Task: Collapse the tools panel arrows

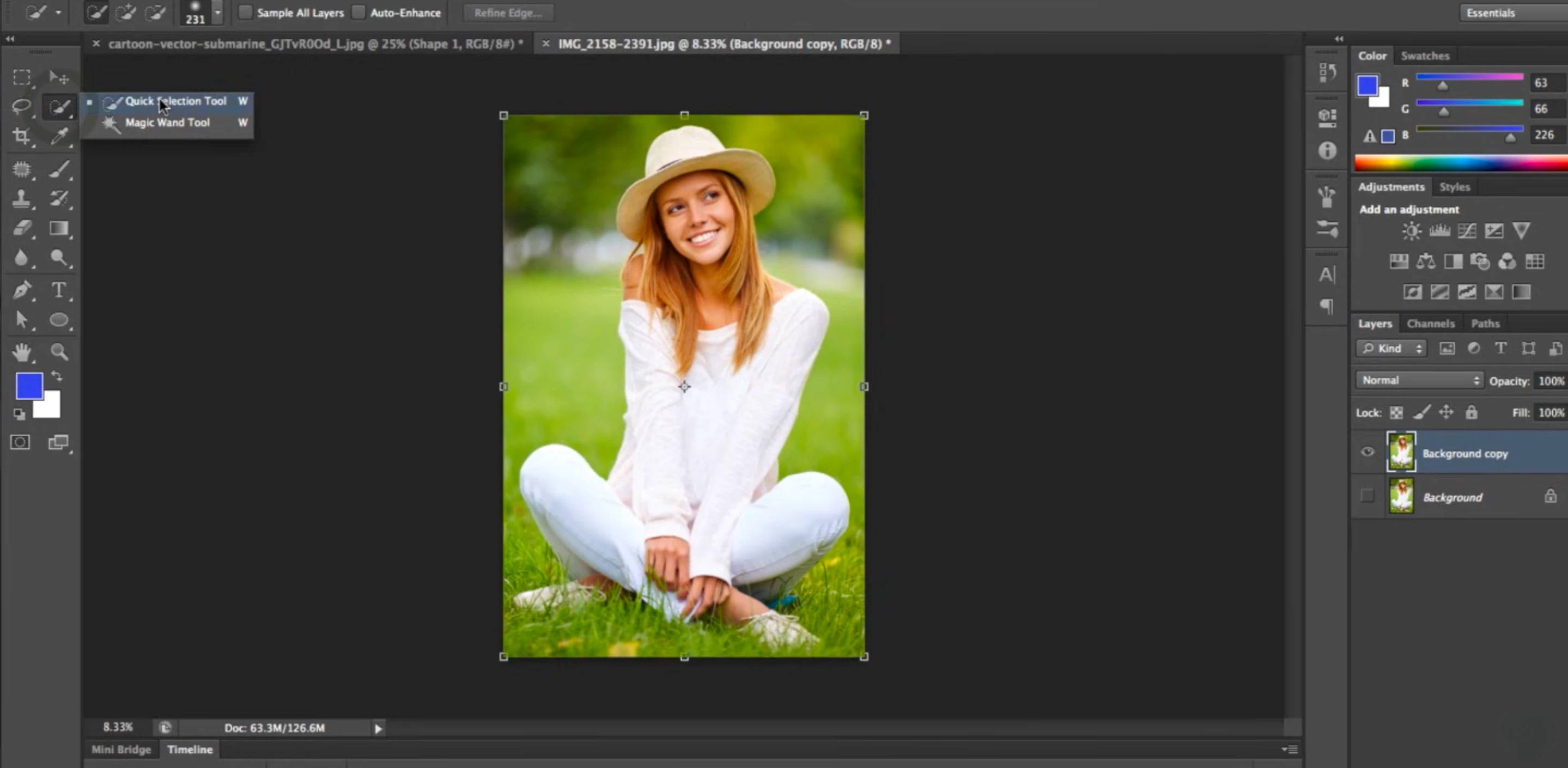Action: click(10, 39)
